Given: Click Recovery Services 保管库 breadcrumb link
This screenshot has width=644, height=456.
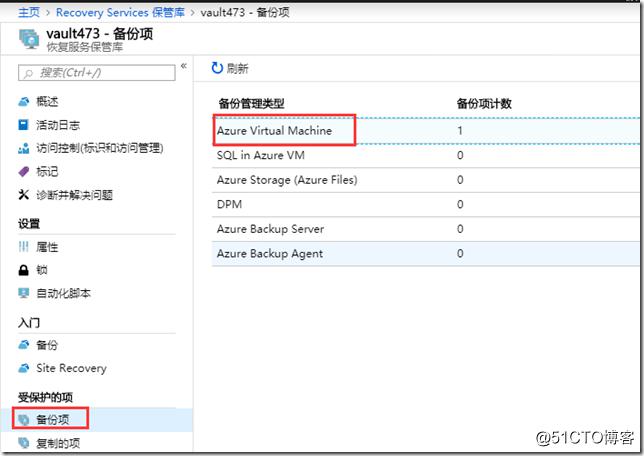Looking at the screenshot, I should pyautogui.click(x=120, y=12).
